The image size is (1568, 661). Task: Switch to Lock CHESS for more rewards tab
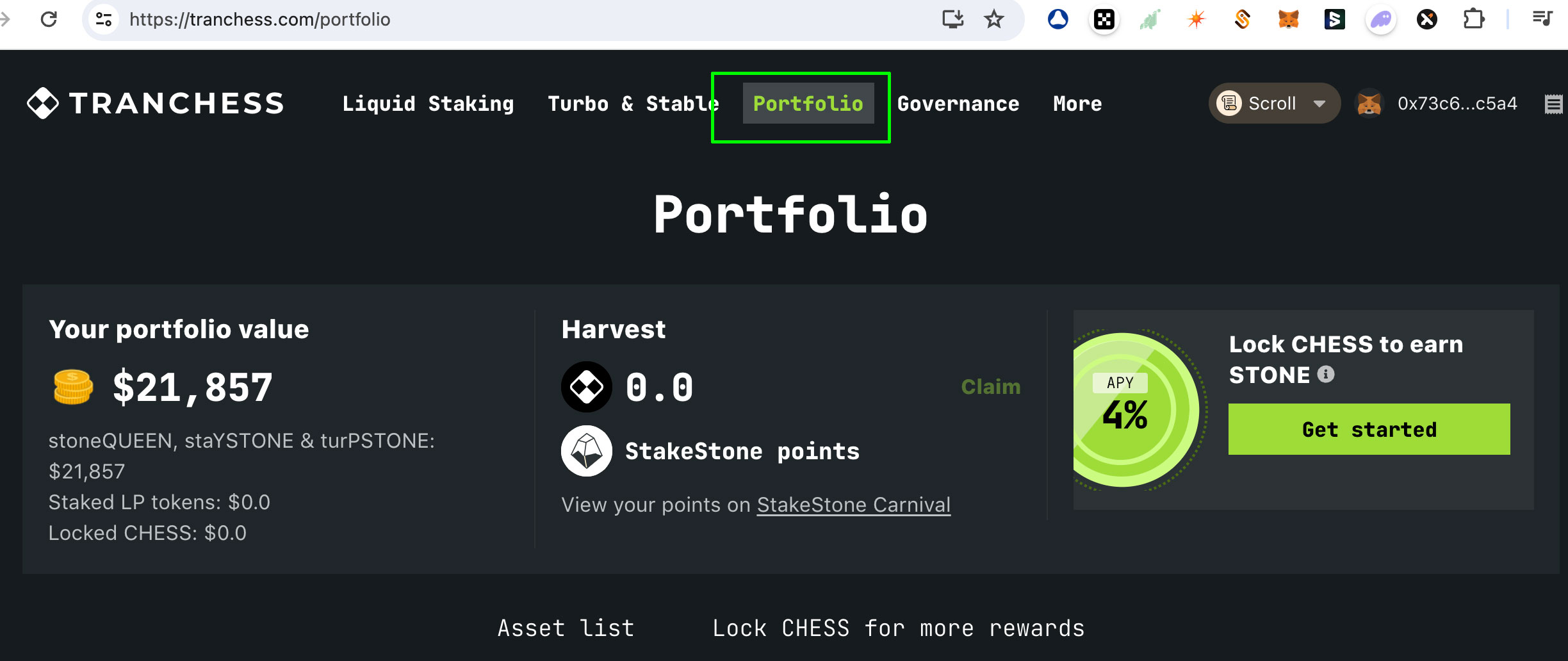point(899,628)
